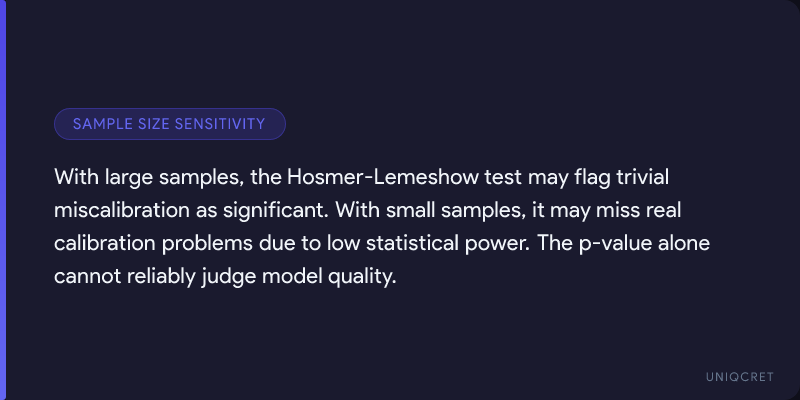Click the word 'calibration' starting third line

click(102, 244)
